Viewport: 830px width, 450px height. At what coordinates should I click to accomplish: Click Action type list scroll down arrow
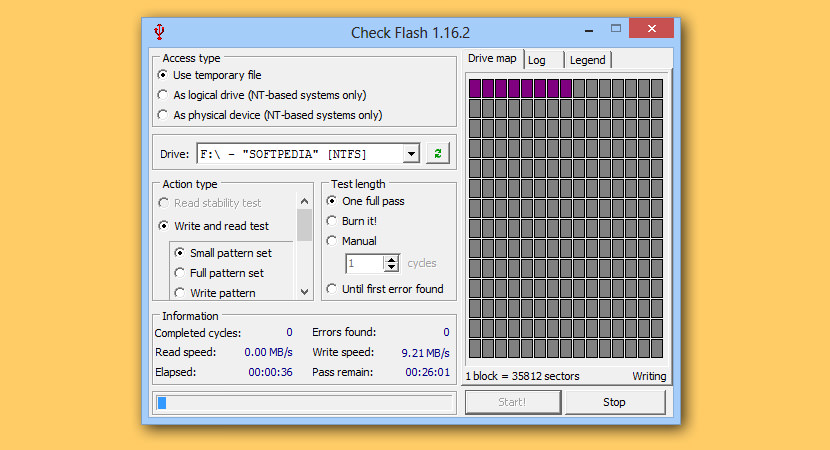coord(304,292)
